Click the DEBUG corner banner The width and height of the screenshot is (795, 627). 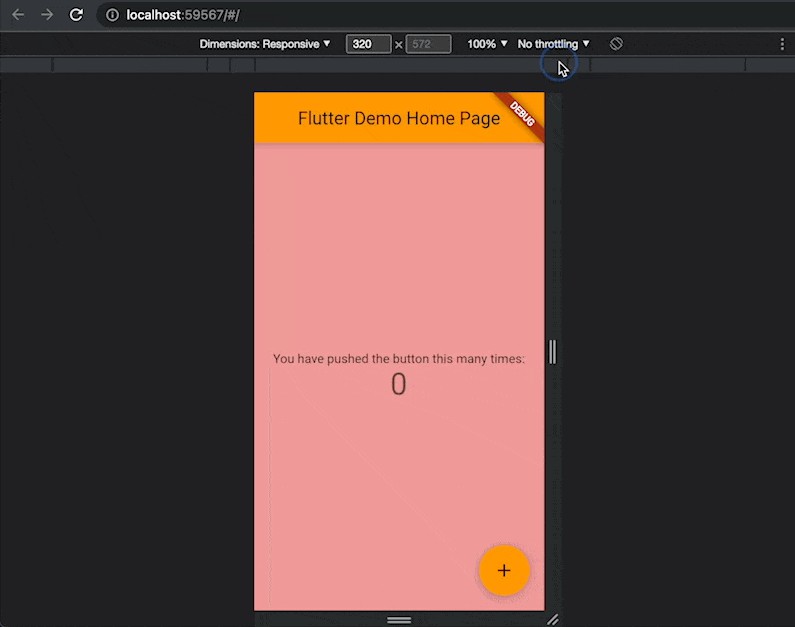click(523, 114)
